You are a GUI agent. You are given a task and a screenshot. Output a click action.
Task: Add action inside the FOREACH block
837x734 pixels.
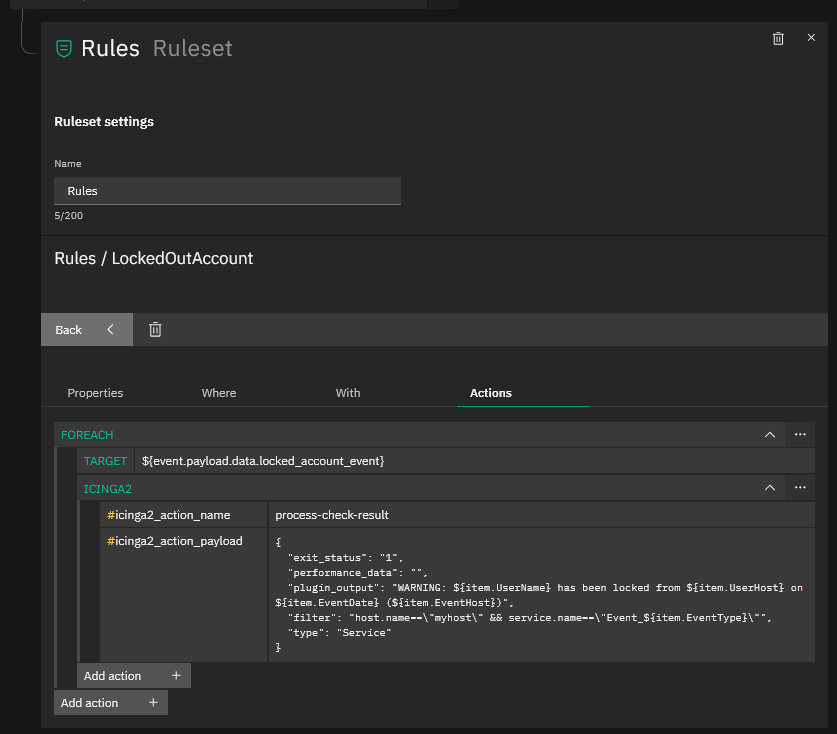pyautogui.click(x=133, y=676)
